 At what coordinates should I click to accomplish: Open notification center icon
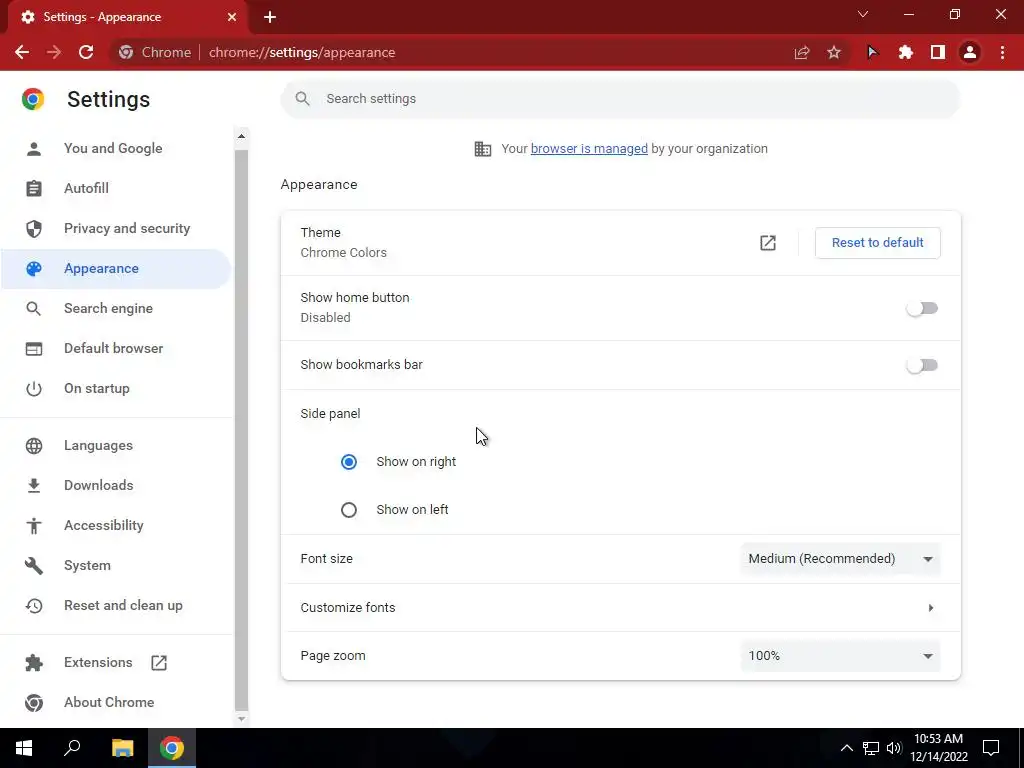pos(991,748)
